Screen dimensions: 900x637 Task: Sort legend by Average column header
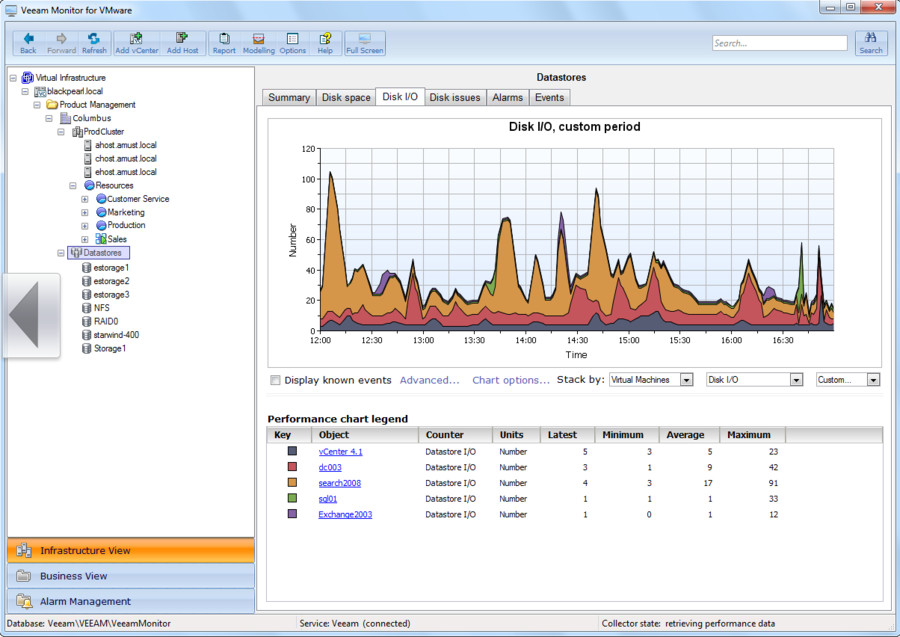pyautogui.click(x=688, y=435)
